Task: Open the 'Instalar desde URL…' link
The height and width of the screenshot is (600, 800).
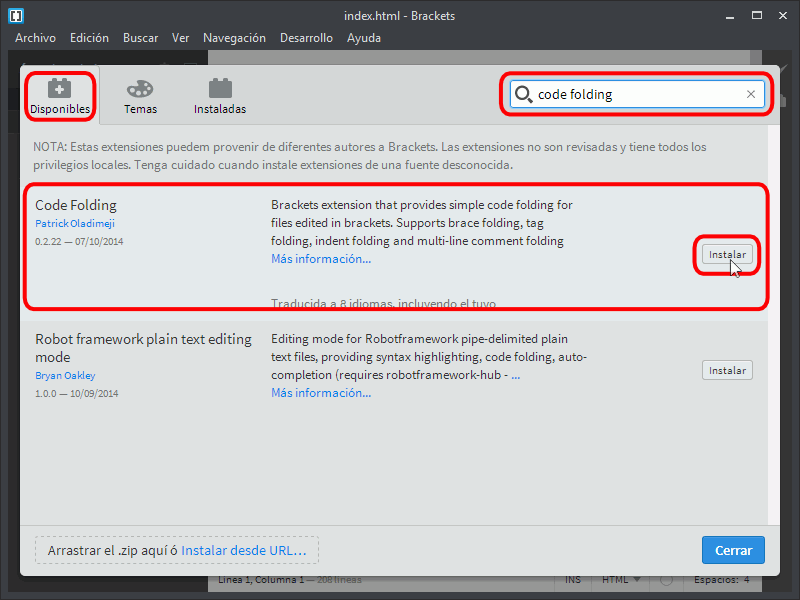Action: 244,551
